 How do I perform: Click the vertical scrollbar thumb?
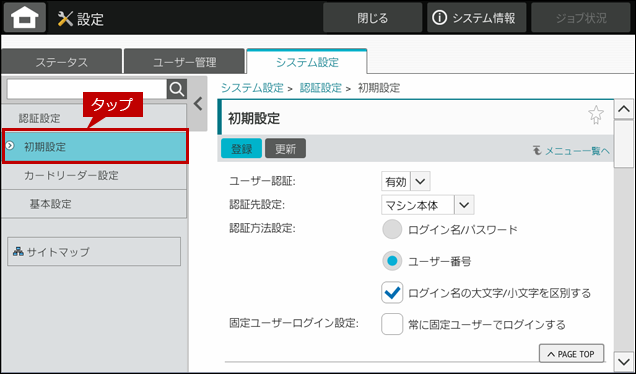click(624, 144)
